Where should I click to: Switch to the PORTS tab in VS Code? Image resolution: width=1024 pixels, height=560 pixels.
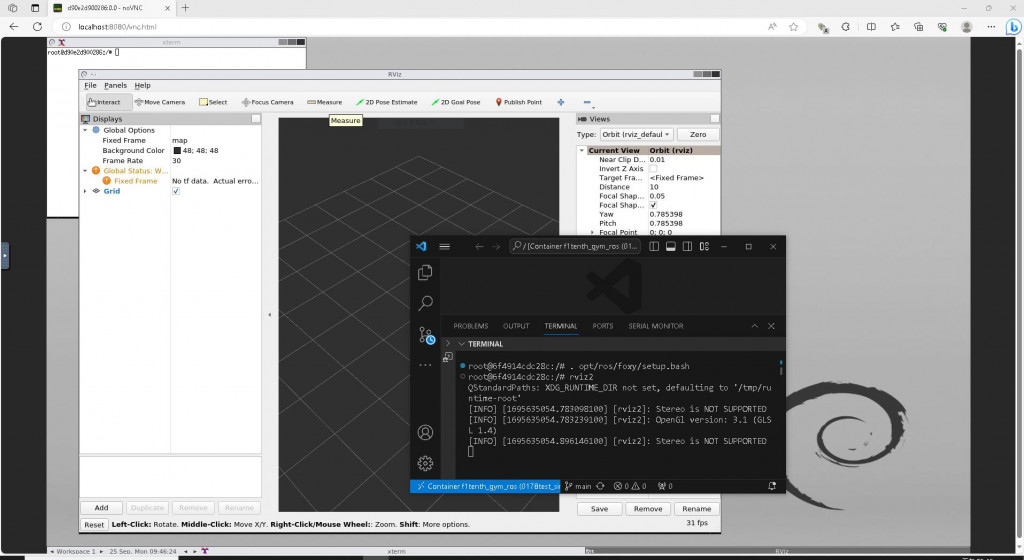pyautogui.click(x=603, y=326)
